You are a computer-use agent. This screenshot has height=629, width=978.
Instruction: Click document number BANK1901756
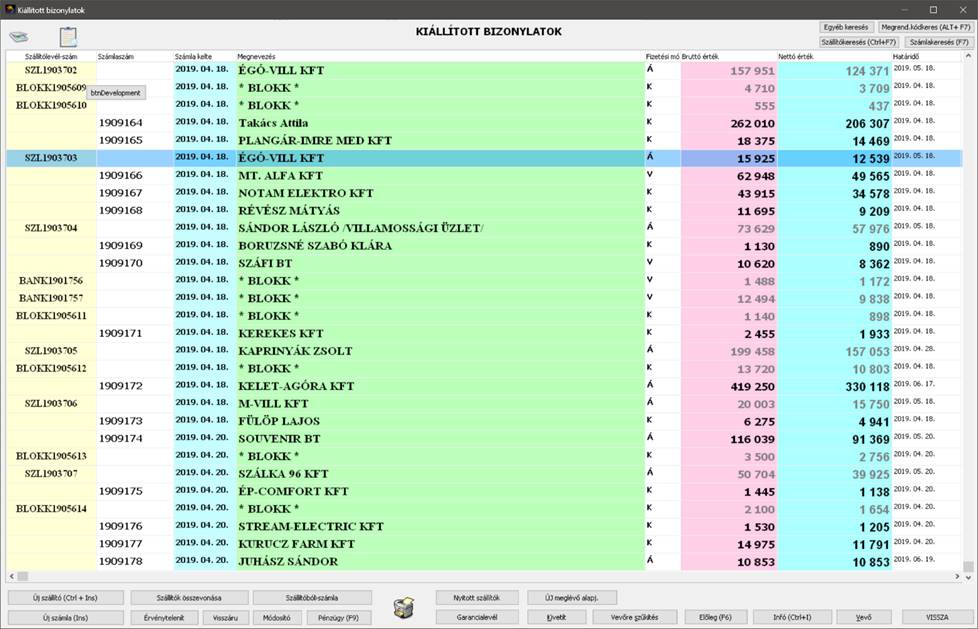(51, 280)
